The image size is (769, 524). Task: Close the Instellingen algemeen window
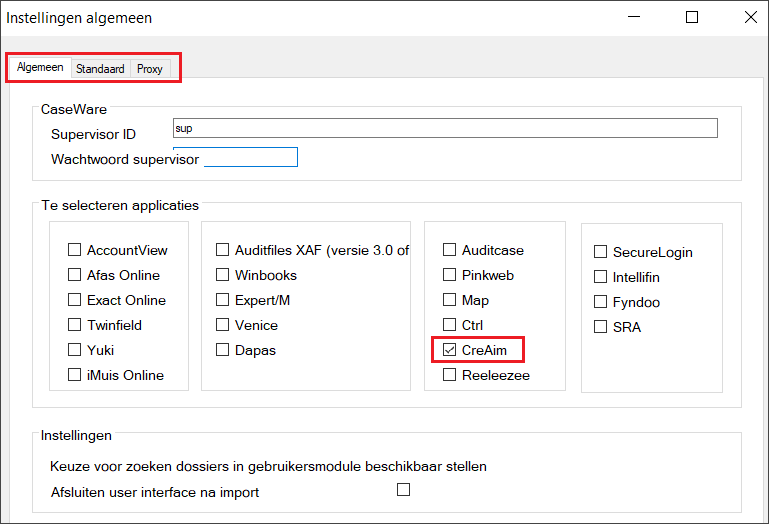(x=750, y=17)
